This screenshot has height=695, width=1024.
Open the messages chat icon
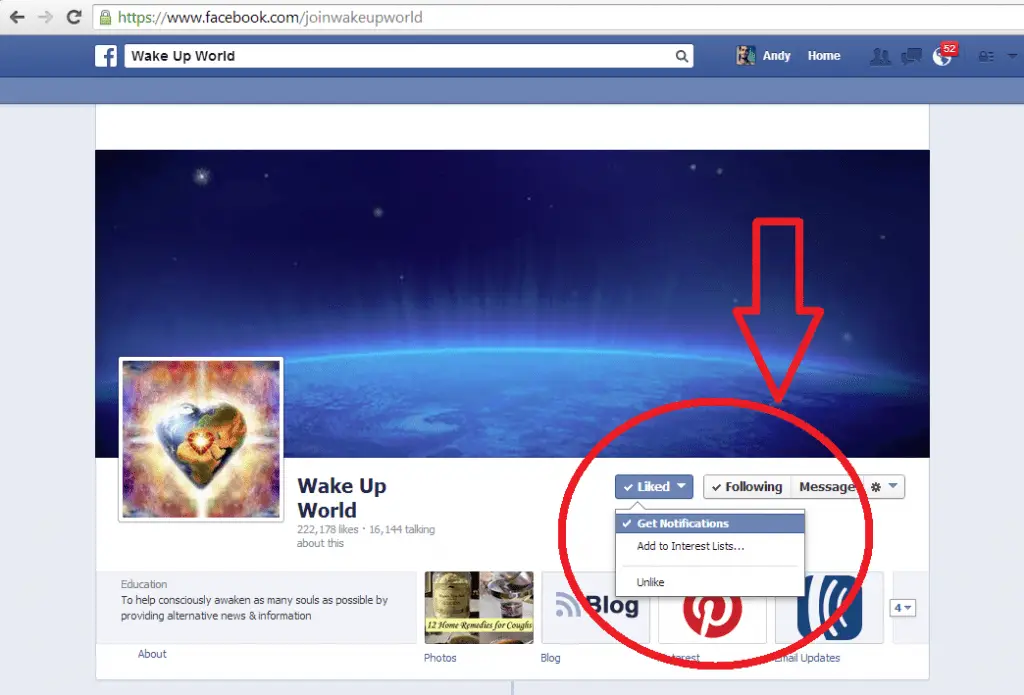pos(910,56)
